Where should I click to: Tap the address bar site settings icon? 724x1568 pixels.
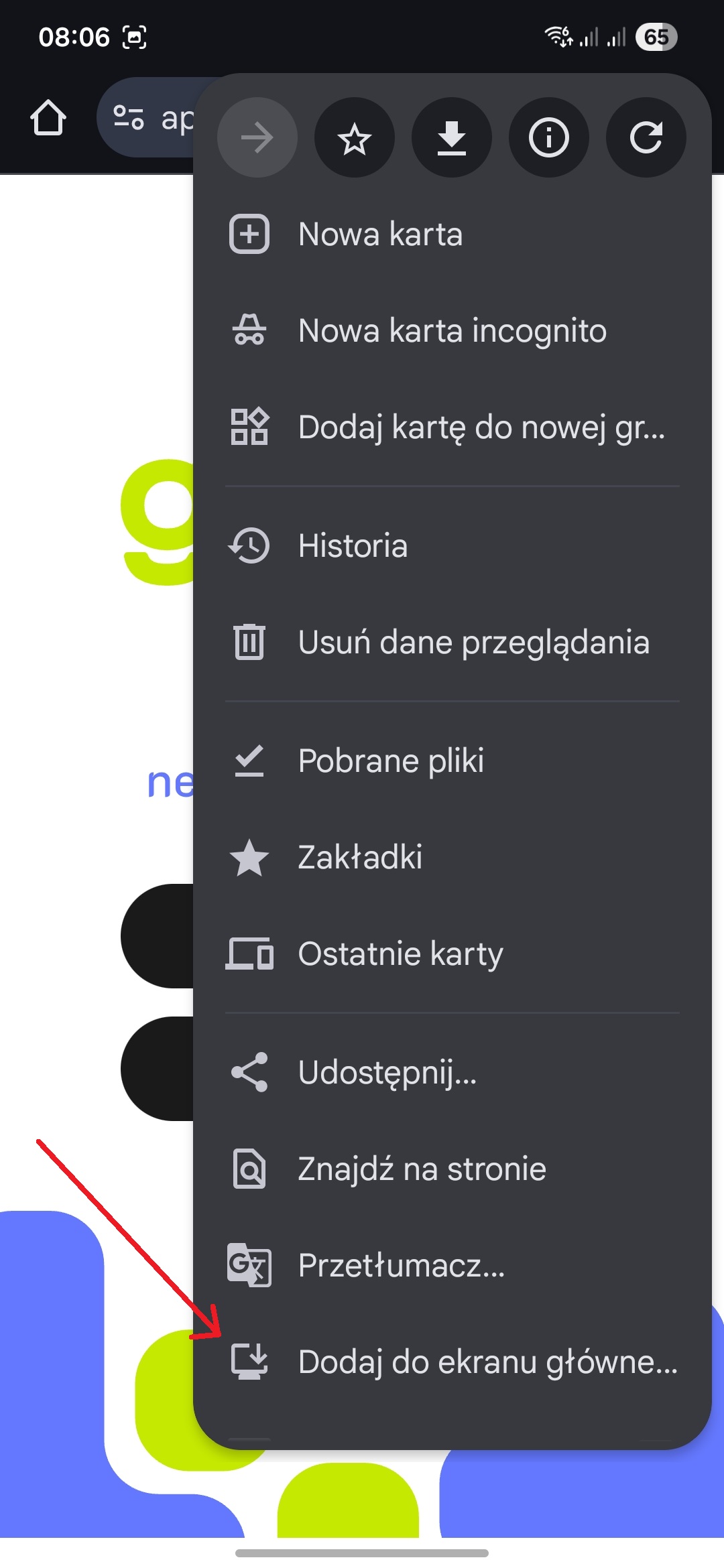point(129,117)
